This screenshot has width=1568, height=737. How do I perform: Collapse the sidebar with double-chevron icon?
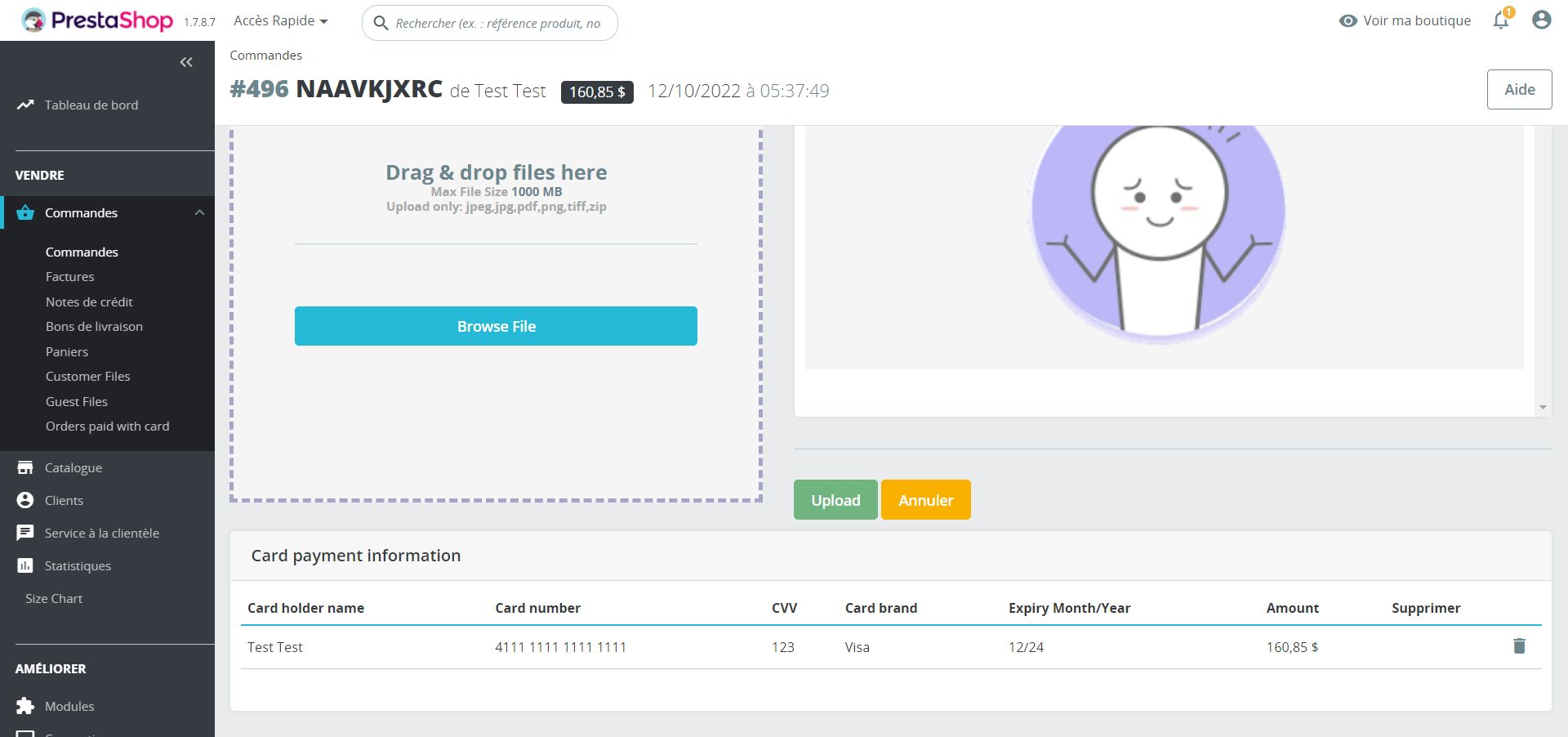(x=186, y=62)
